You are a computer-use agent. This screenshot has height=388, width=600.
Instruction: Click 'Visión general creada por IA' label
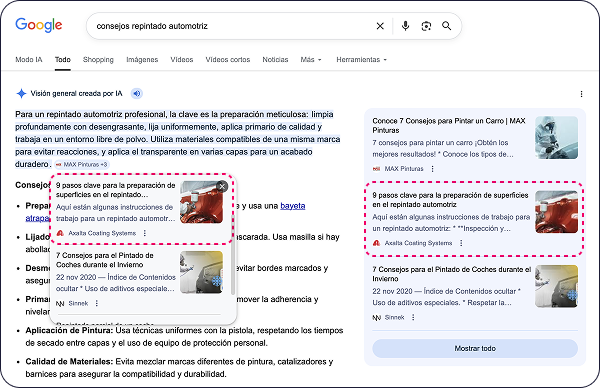point(77,93)
